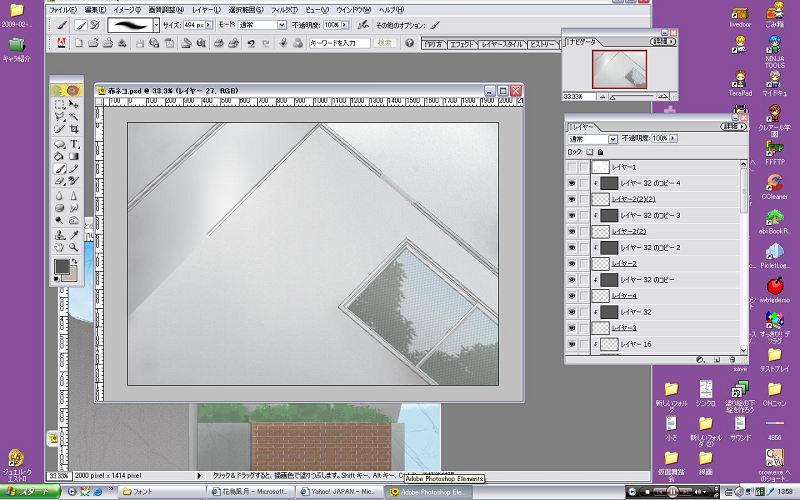The height and width of the screenshot is (500, 800).
Task: Switch to the エフェクト palette tab
Action: click(x=462, y=44)
